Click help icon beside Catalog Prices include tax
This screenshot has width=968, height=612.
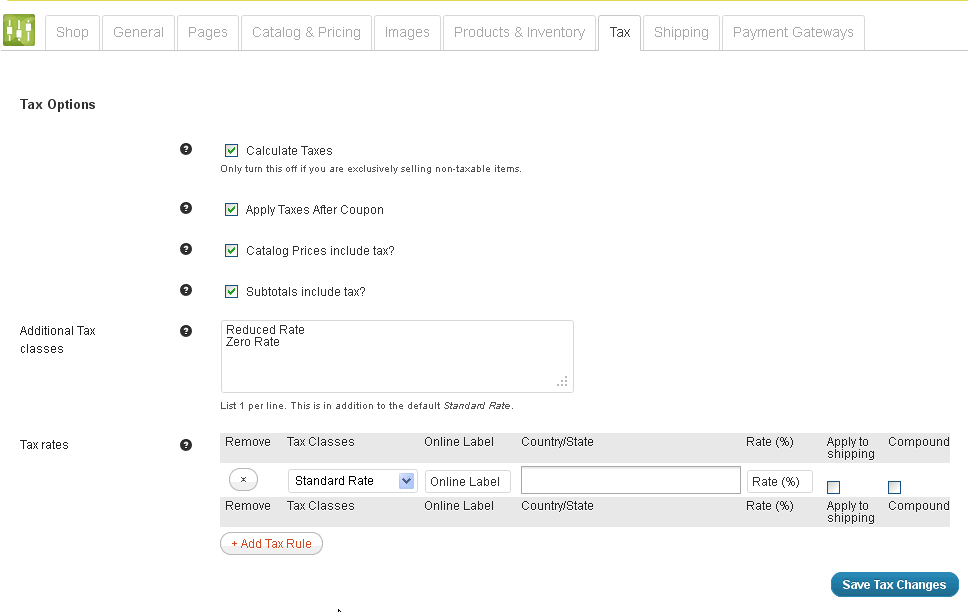click(186, 249)
